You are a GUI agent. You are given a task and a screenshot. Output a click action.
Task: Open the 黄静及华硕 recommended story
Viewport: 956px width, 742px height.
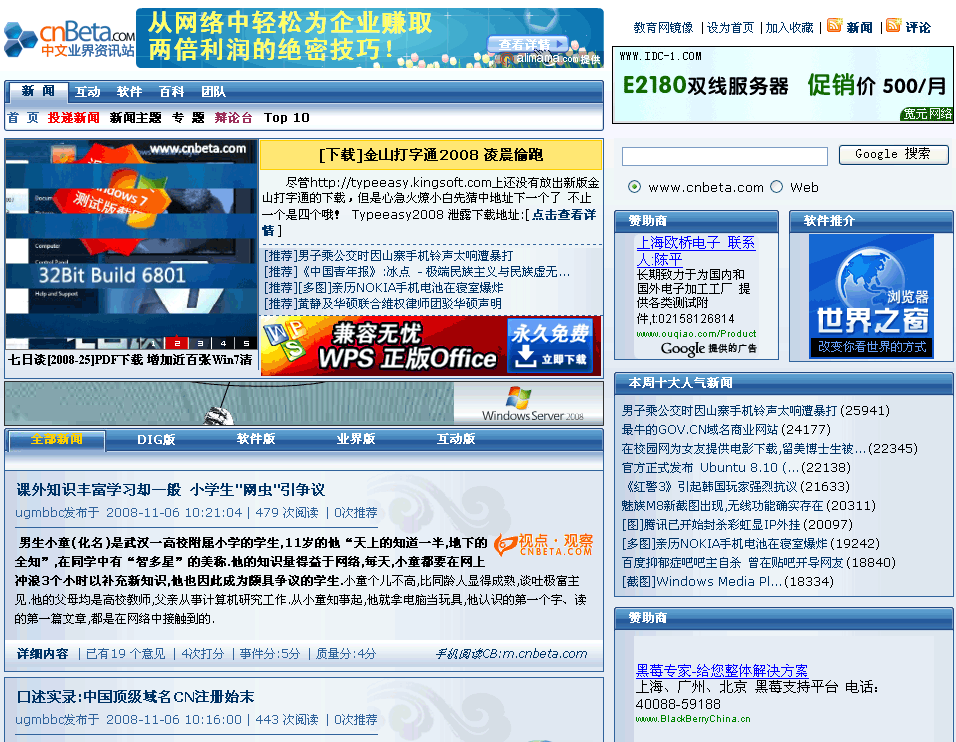point(383,303)
